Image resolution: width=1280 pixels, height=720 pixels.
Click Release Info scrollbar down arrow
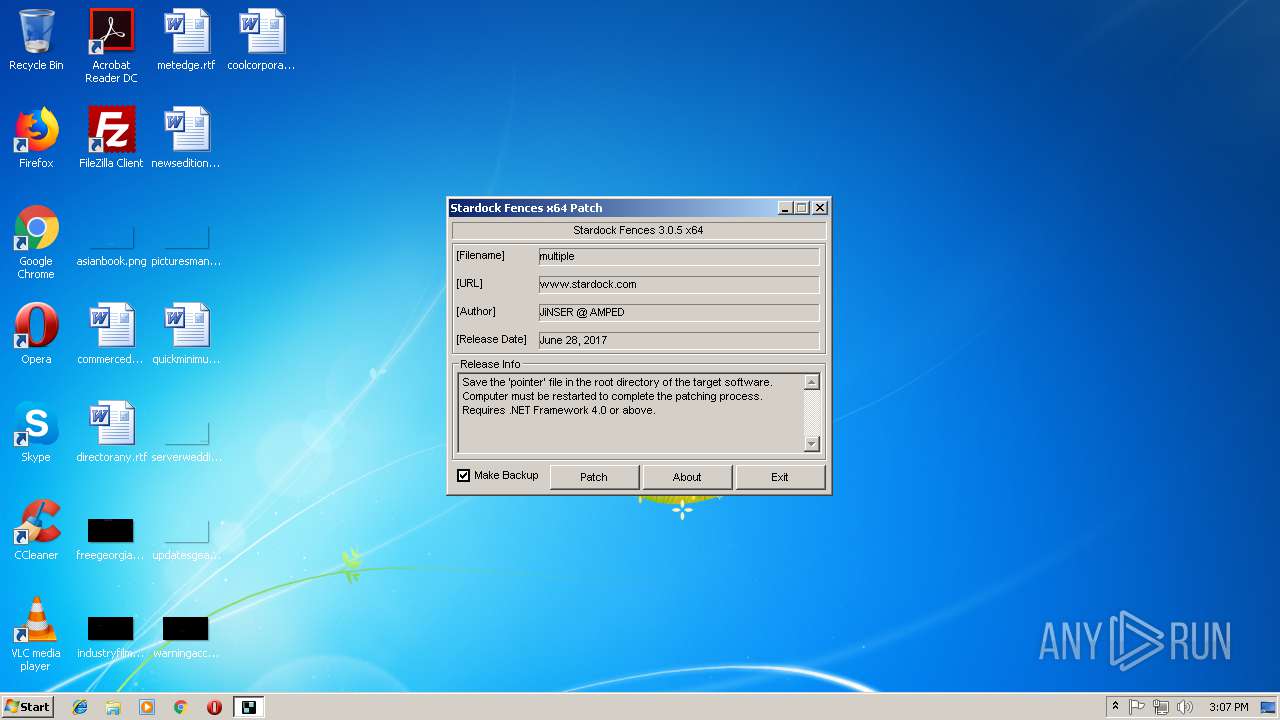tap(812, 444)
